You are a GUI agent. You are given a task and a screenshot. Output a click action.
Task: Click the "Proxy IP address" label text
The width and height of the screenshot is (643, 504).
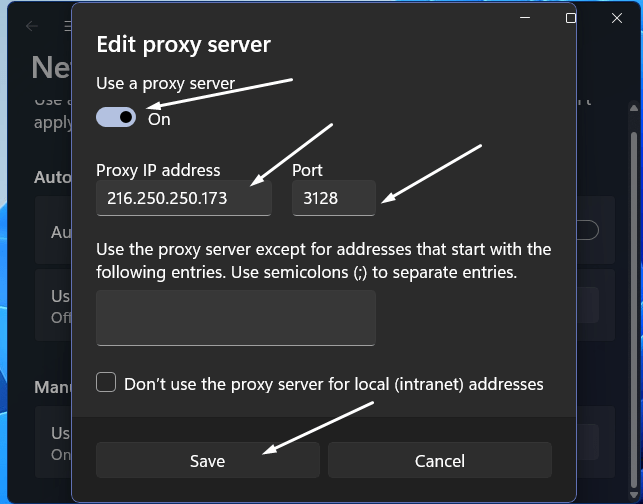click(158, 170)
